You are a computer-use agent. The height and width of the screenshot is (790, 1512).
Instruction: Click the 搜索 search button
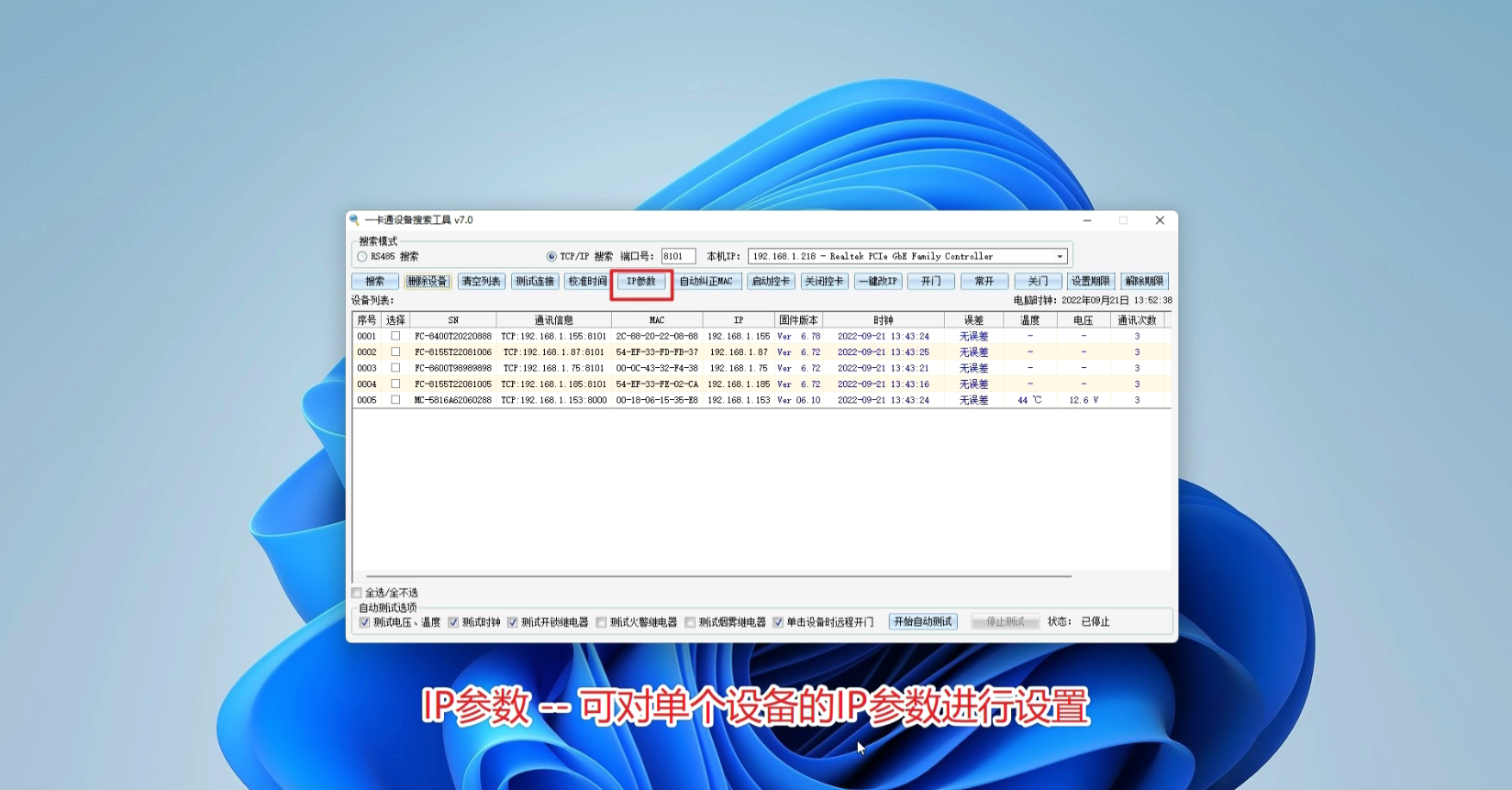click(375, 282)
